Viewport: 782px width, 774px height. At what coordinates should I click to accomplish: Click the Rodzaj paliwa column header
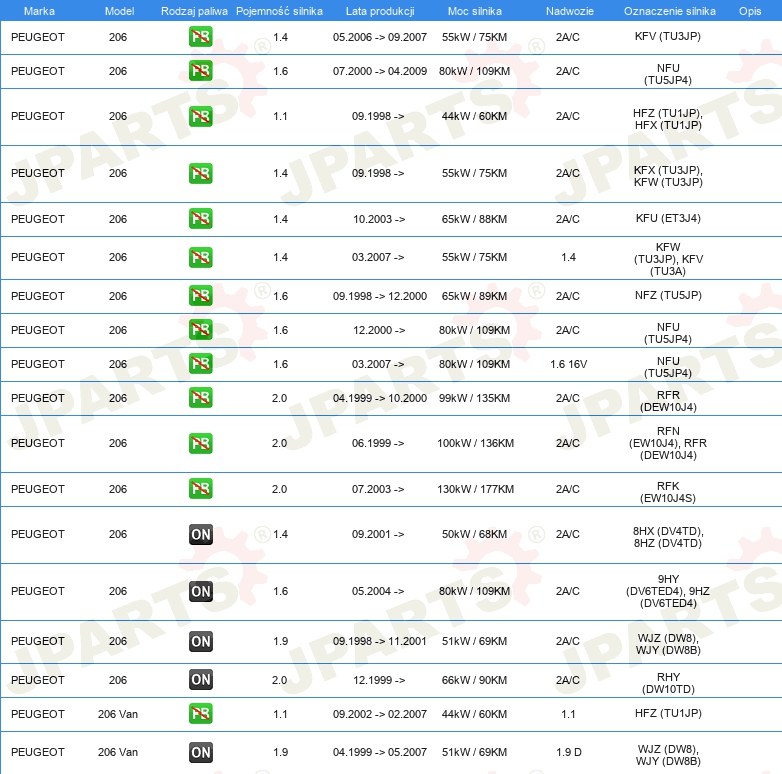pos(194,11)
